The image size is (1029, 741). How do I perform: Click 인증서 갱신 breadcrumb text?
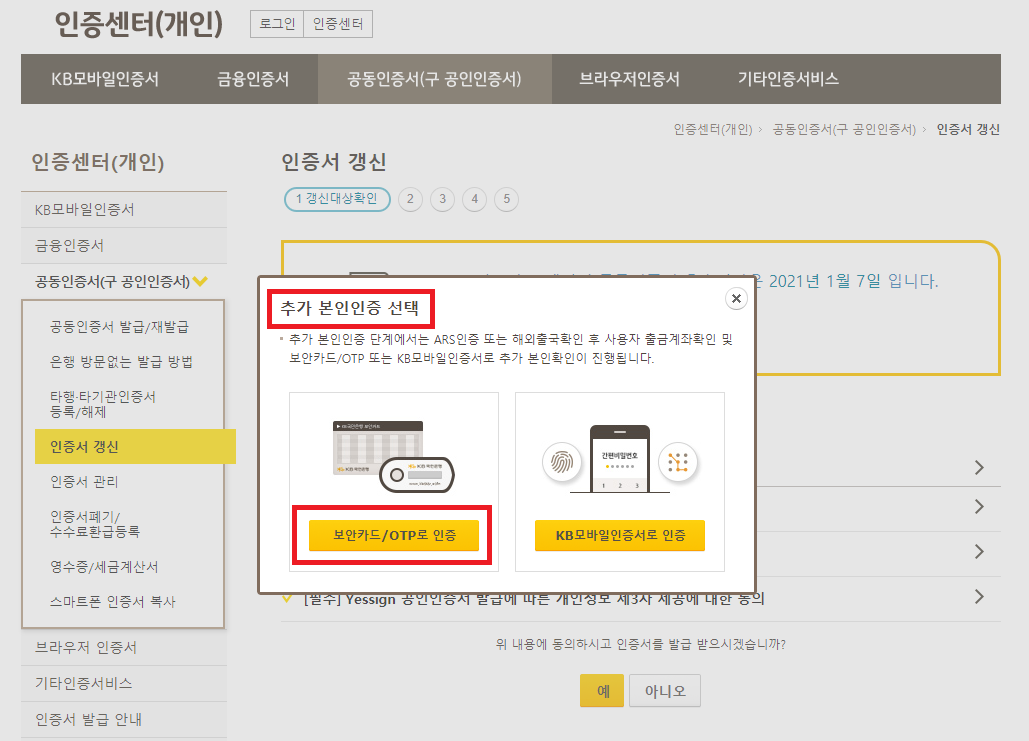(968, 129)
